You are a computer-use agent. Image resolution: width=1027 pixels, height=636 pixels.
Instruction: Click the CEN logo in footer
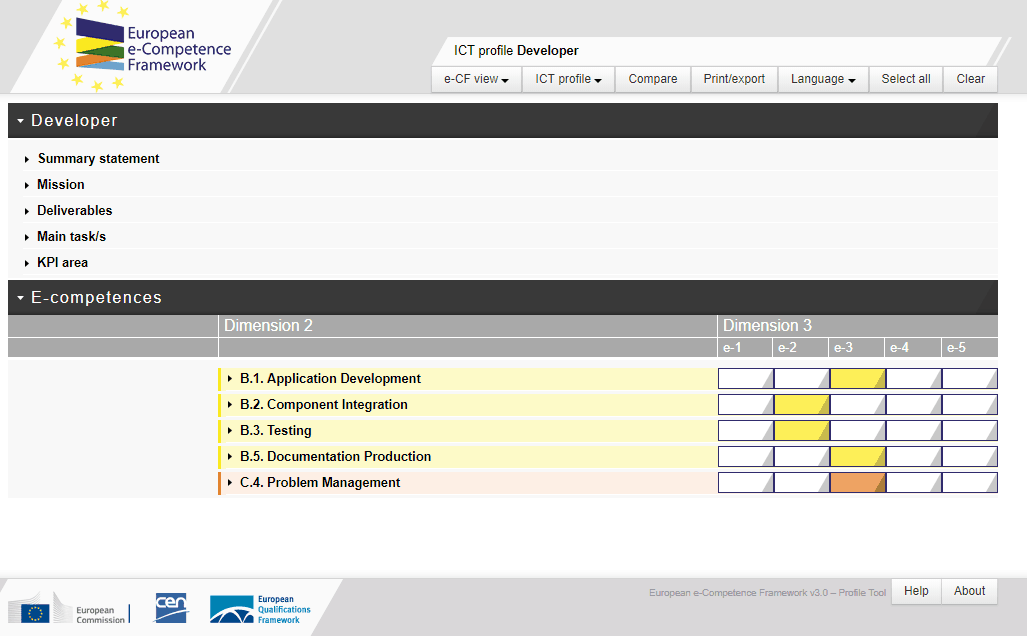tap(171, 607)
